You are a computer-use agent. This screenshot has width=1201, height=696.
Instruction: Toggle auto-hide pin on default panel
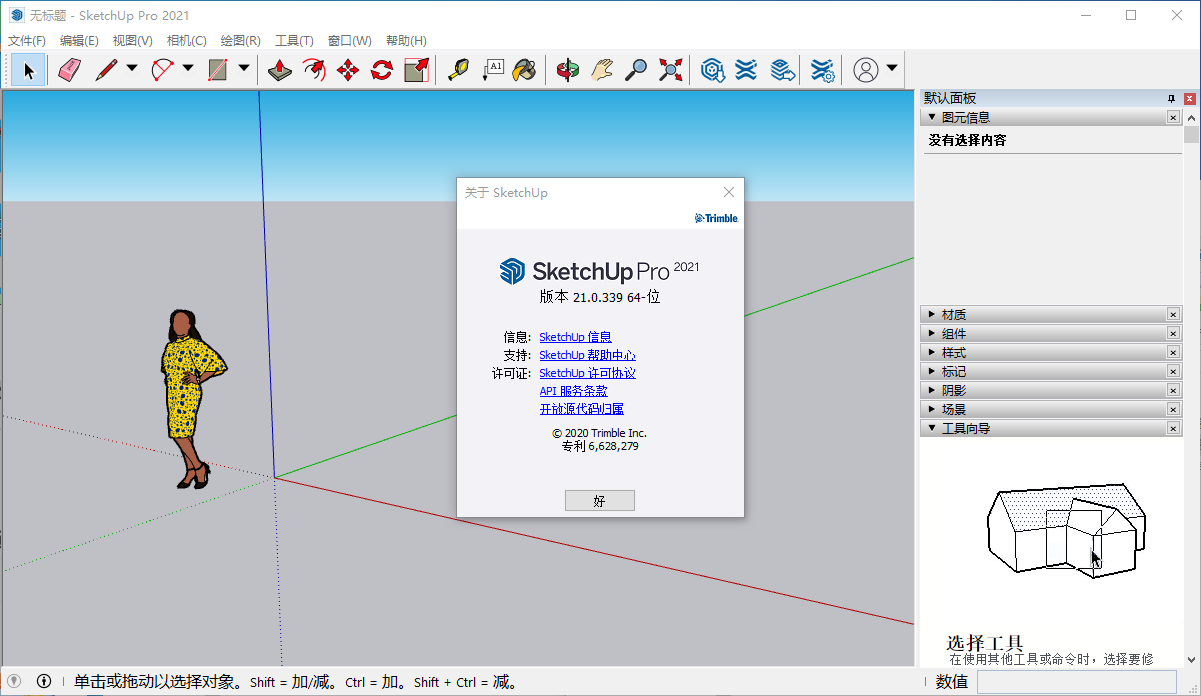pyautogui.click(x=1171, y=99)
